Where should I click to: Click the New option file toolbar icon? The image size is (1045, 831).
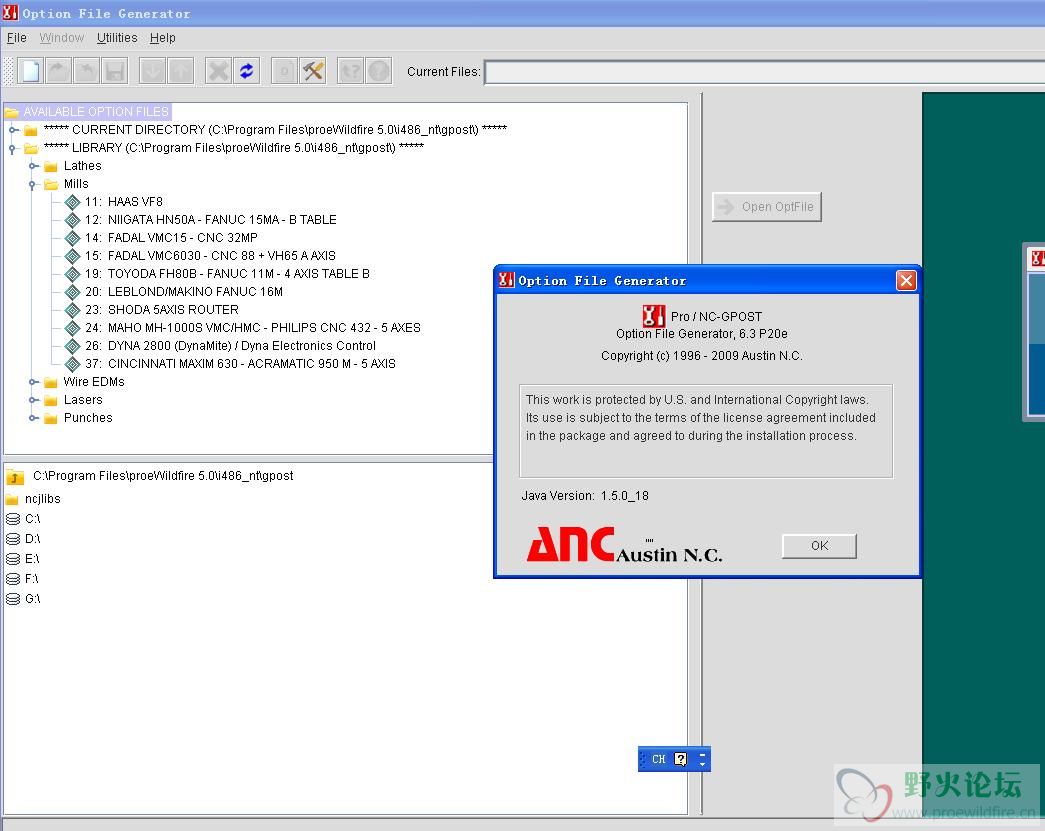click(31, 71)
